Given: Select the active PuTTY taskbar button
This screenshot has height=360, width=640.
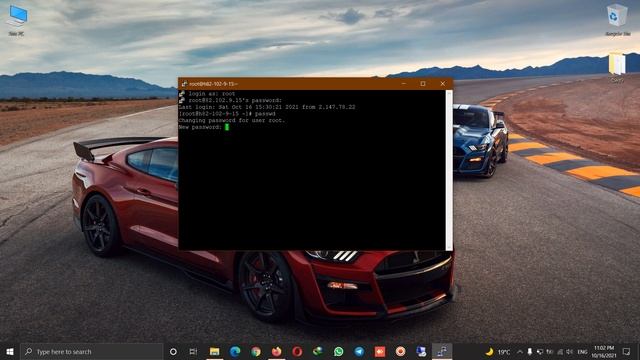Looking at the screenshot, I should [442, 351].
